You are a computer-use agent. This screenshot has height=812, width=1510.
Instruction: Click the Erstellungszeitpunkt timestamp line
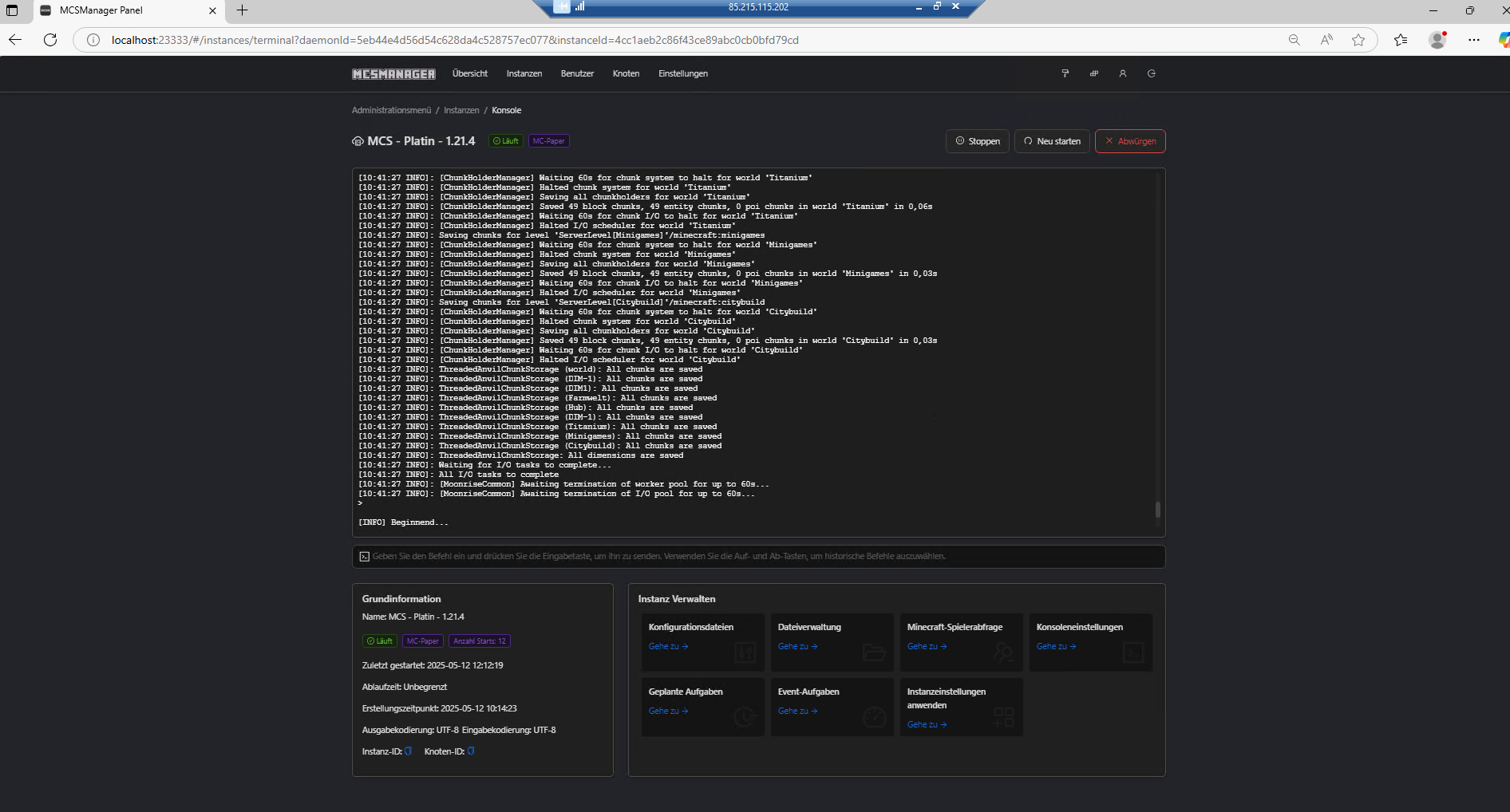click(x=440, y=708)
